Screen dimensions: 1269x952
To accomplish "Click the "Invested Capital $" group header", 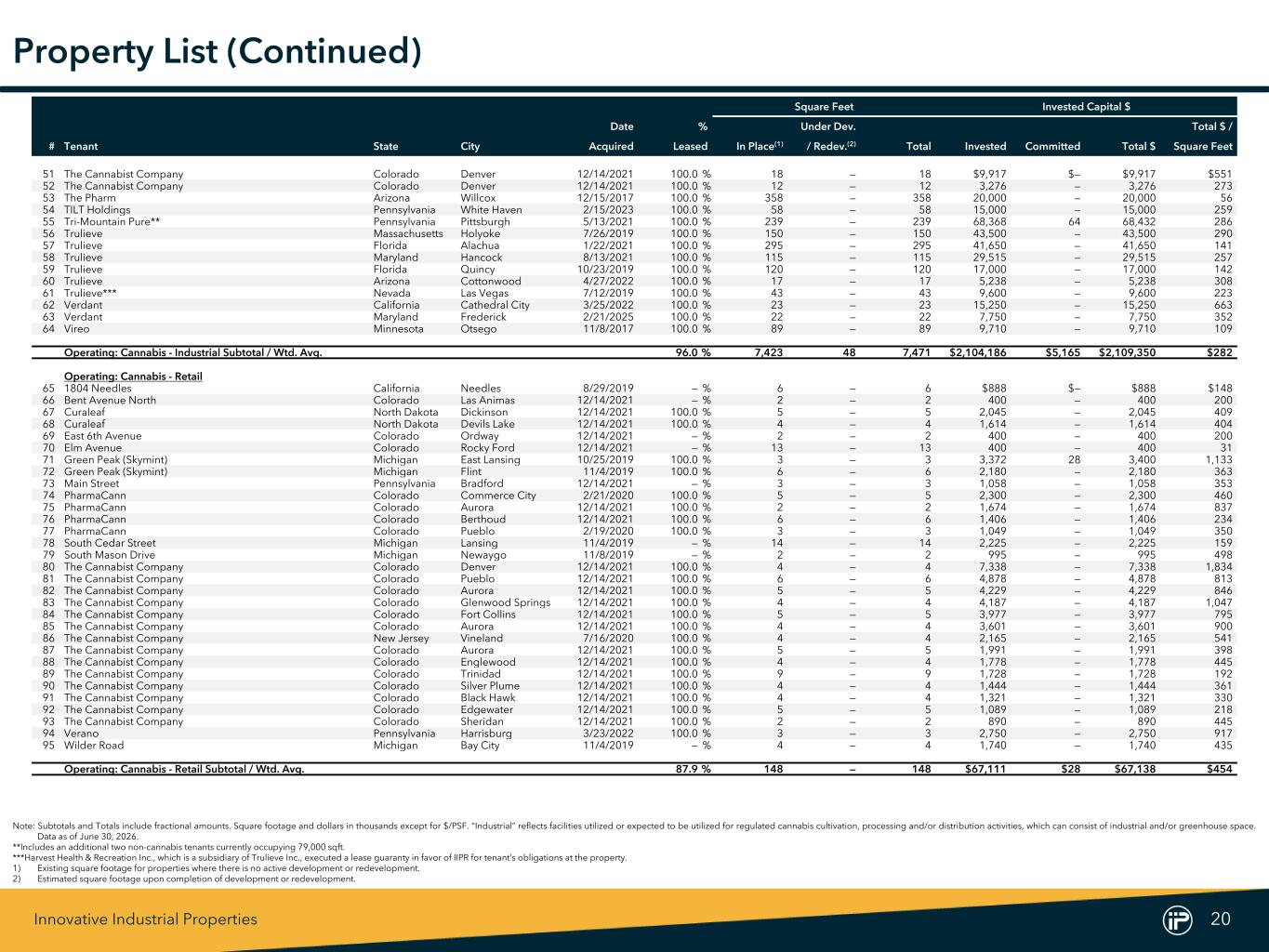I will coord(1086,107).
